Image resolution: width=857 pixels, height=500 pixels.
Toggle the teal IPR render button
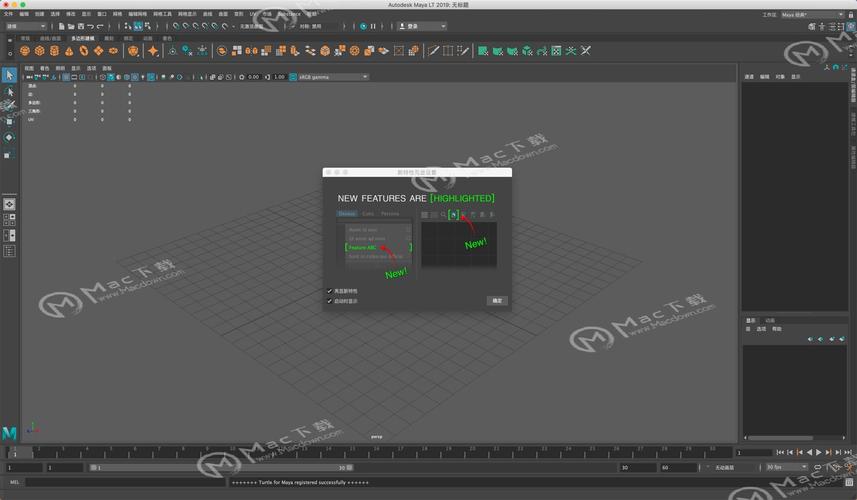(x=363, y=26)
